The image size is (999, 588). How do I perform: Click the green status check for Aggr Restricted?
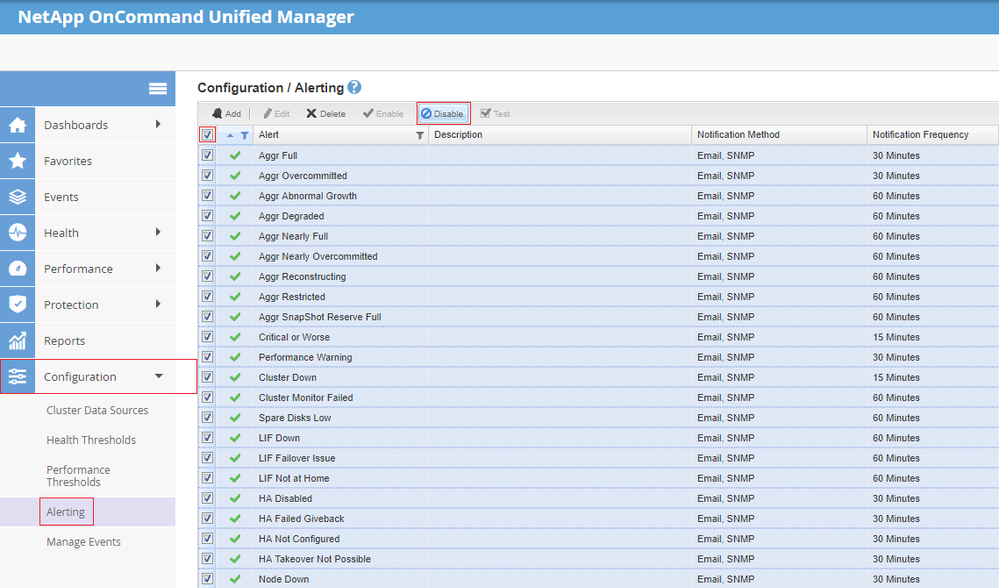[235, 297]
